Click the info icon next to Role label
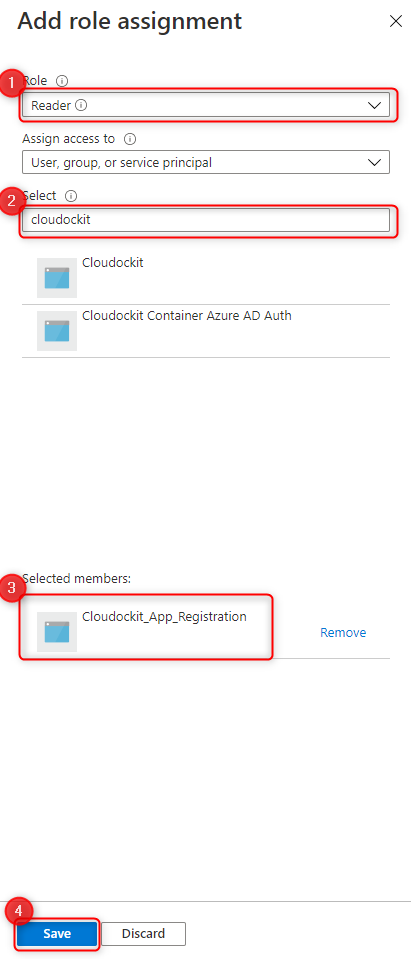The width and height of the screenshot is (411, 959). [62, 80]
